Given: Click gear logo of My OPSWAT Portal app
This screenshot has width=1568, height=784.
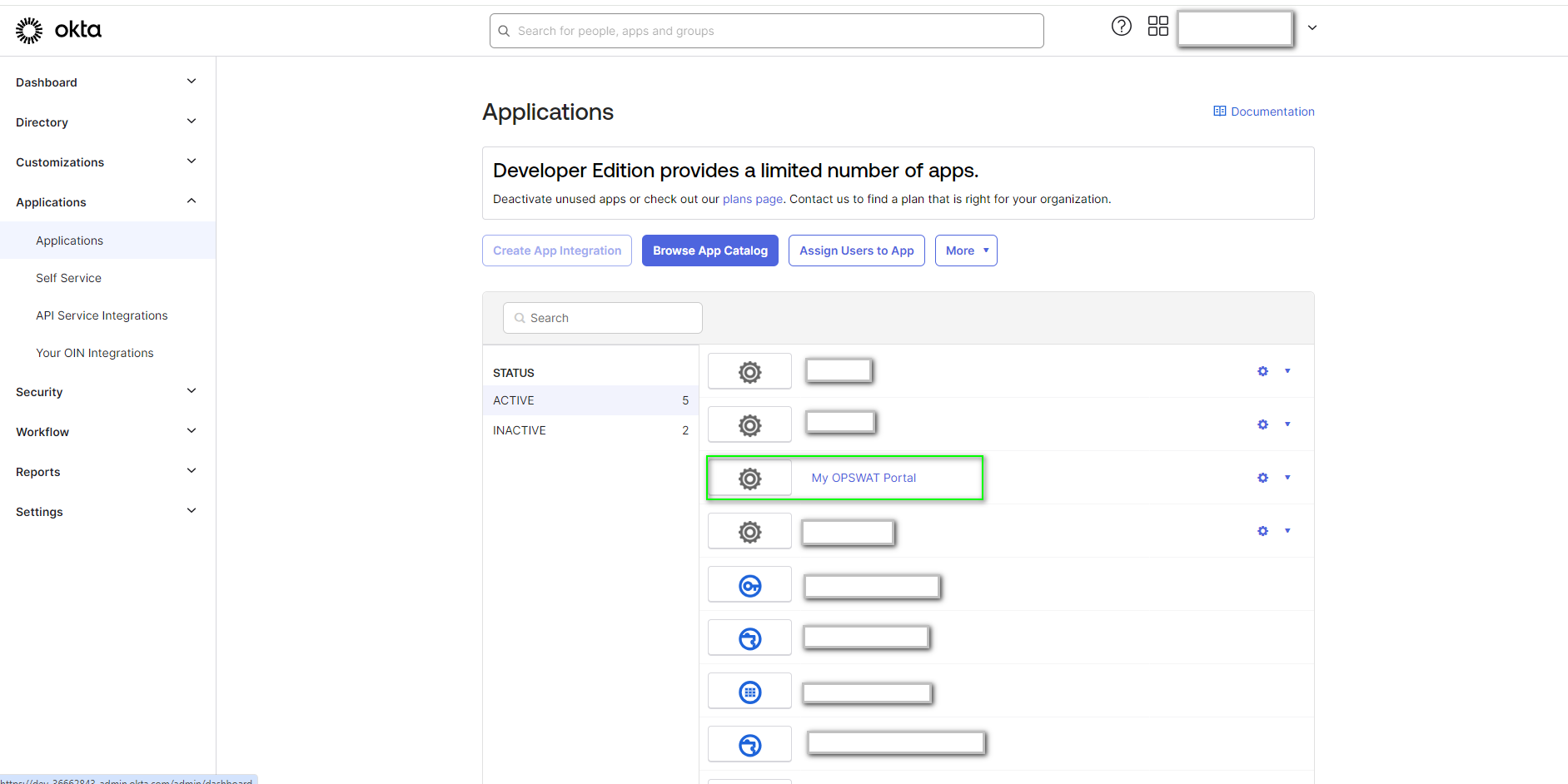Looking at the screenshot, I should (750, 479).
